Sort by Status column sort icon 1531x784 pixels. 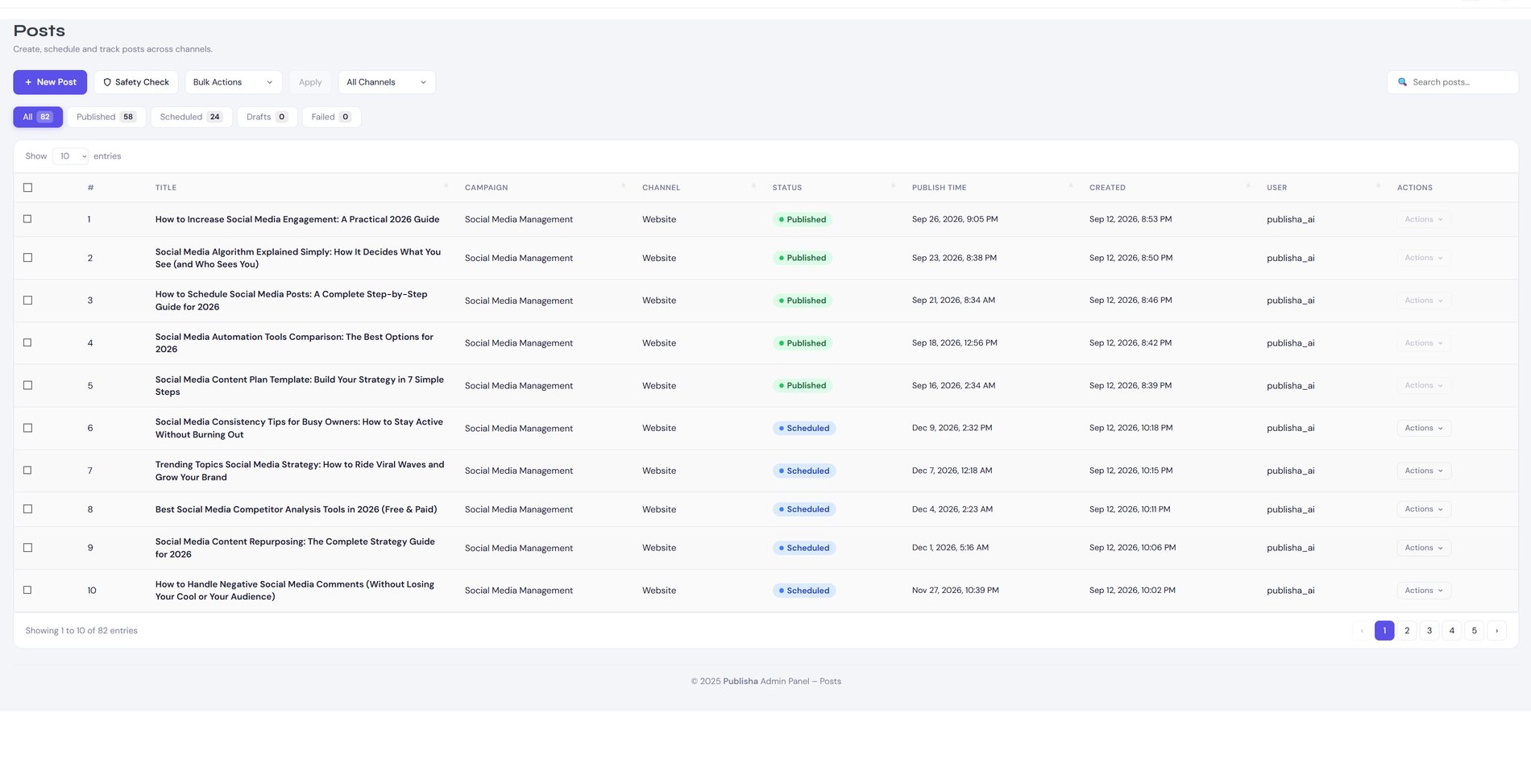tap(893, 187)
